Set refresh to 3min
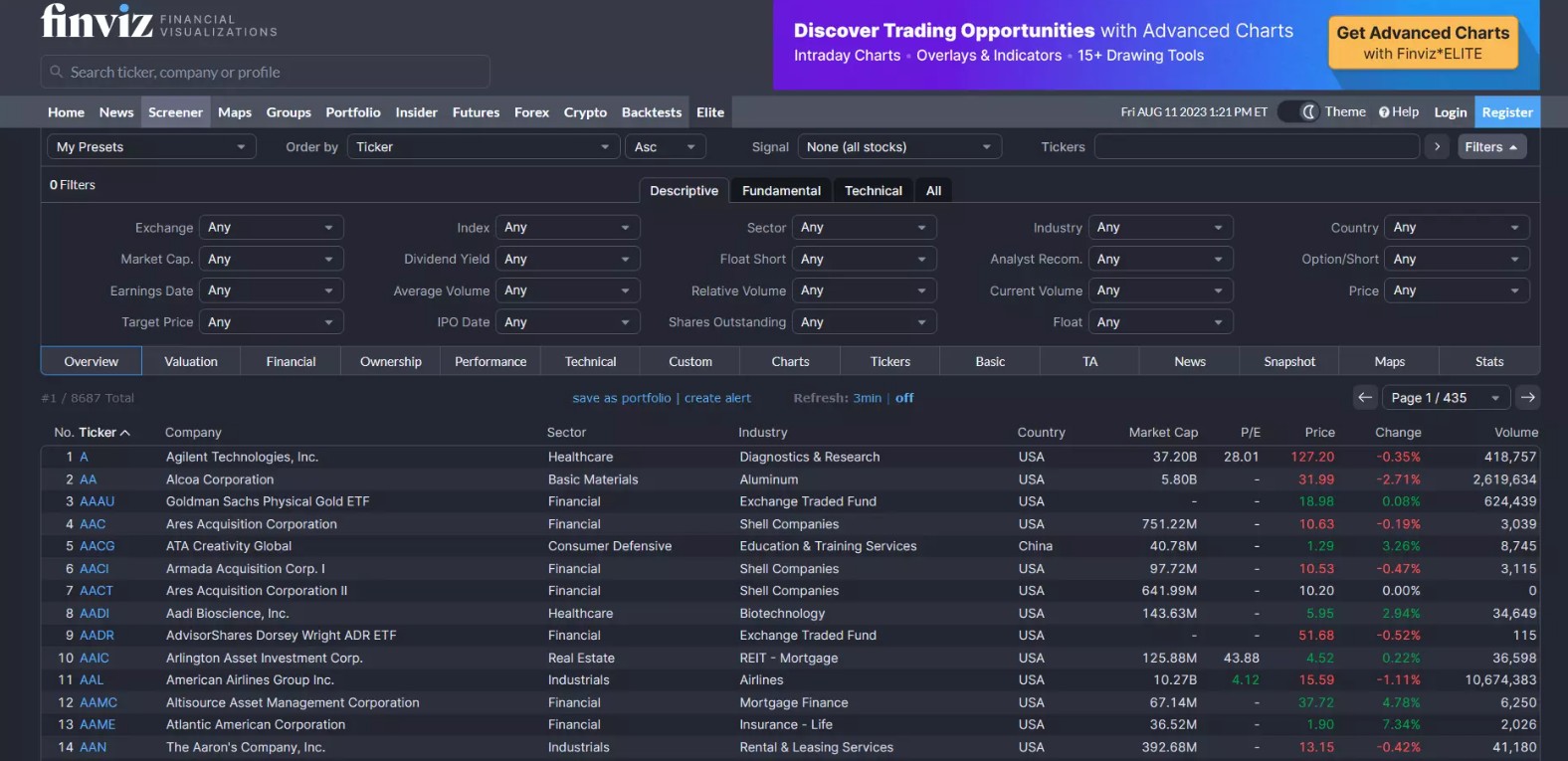Viewport: 1568px width, 761px height. pos(868,398)
